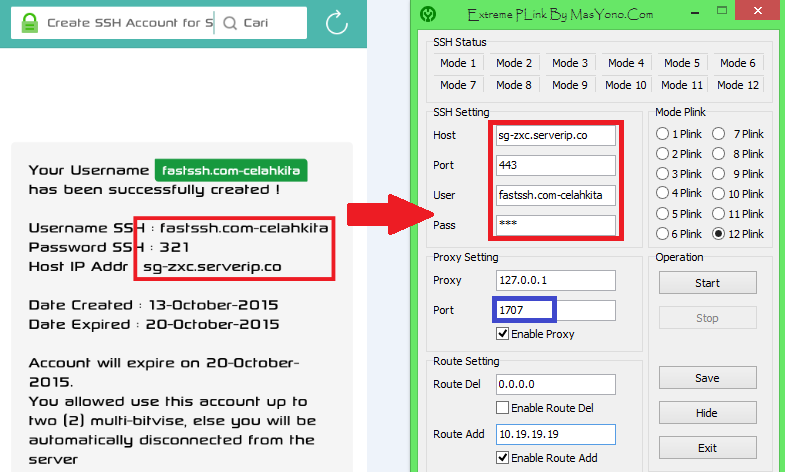The height and width of the screenshot is (472, 785).
Task: Select the 11 Plink radio option
Action: click(718, 214)
